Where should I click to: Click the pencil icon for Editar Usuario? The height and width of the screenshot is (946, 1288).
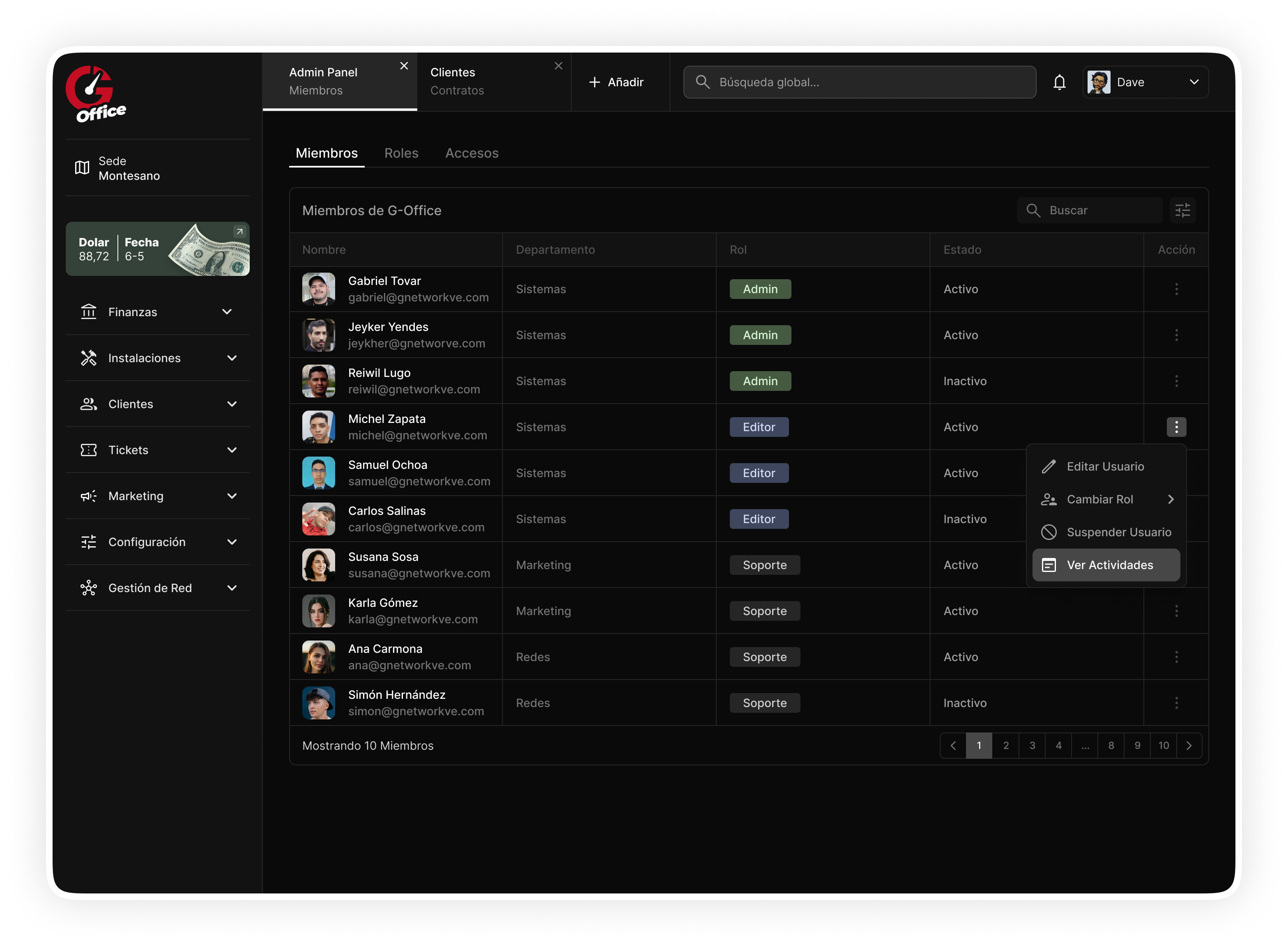click(1049, 467)
